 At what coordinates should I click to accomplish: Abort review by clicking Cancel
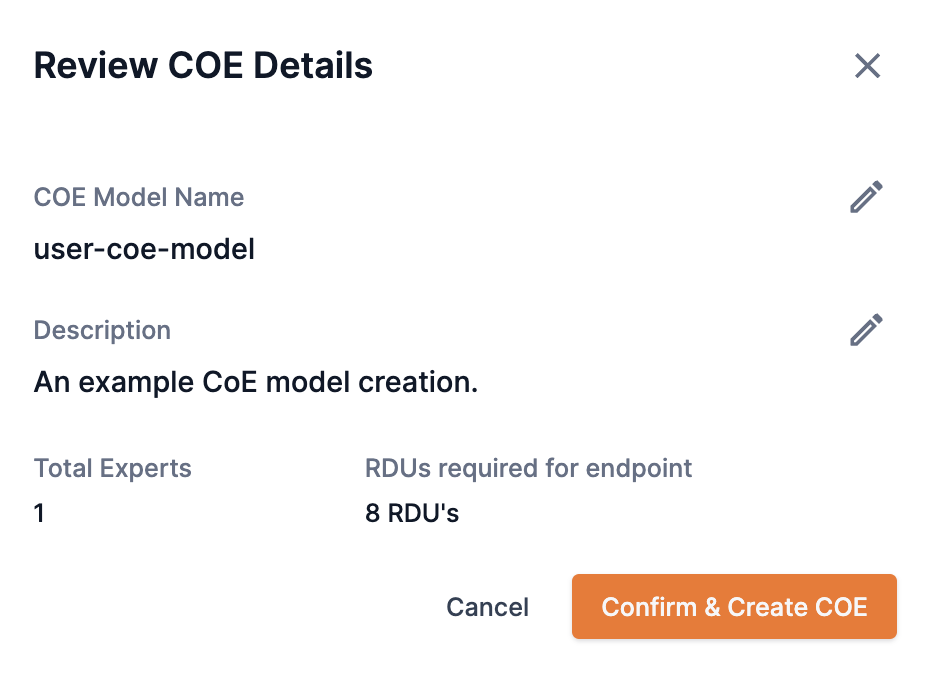coord(487,607)
